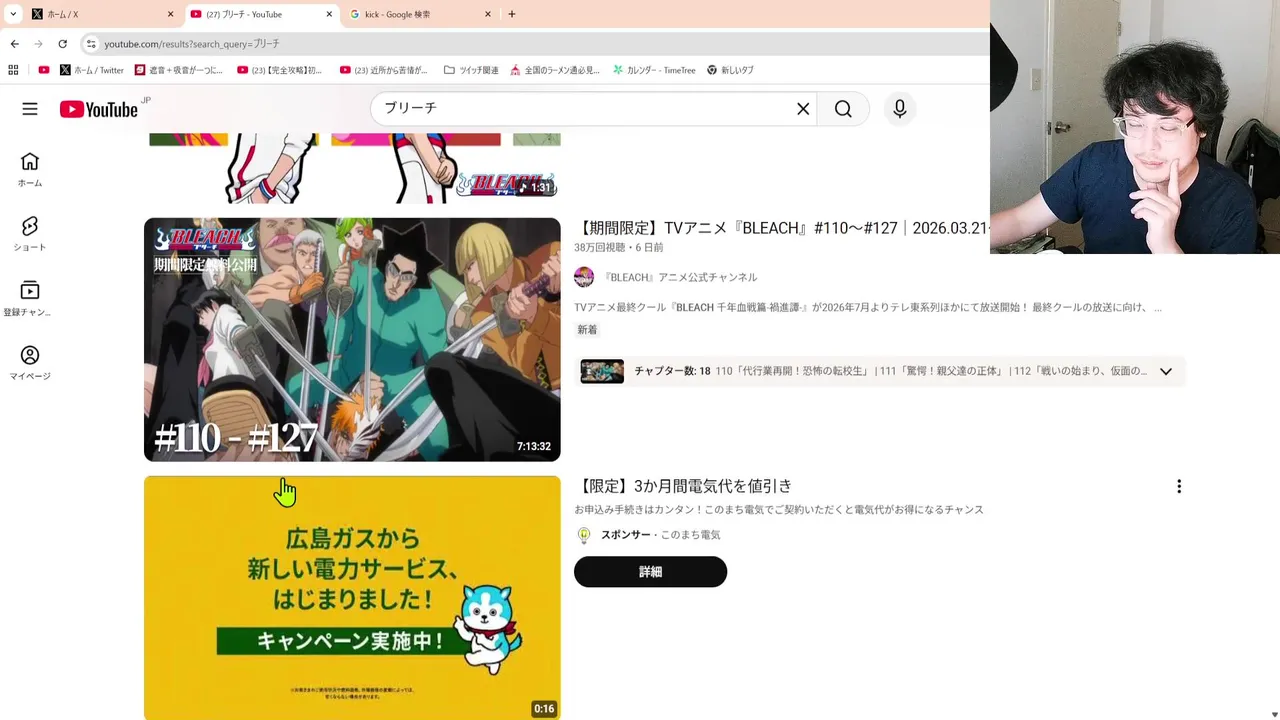Open the partially visible top video thumbnail 1:31

352,168
